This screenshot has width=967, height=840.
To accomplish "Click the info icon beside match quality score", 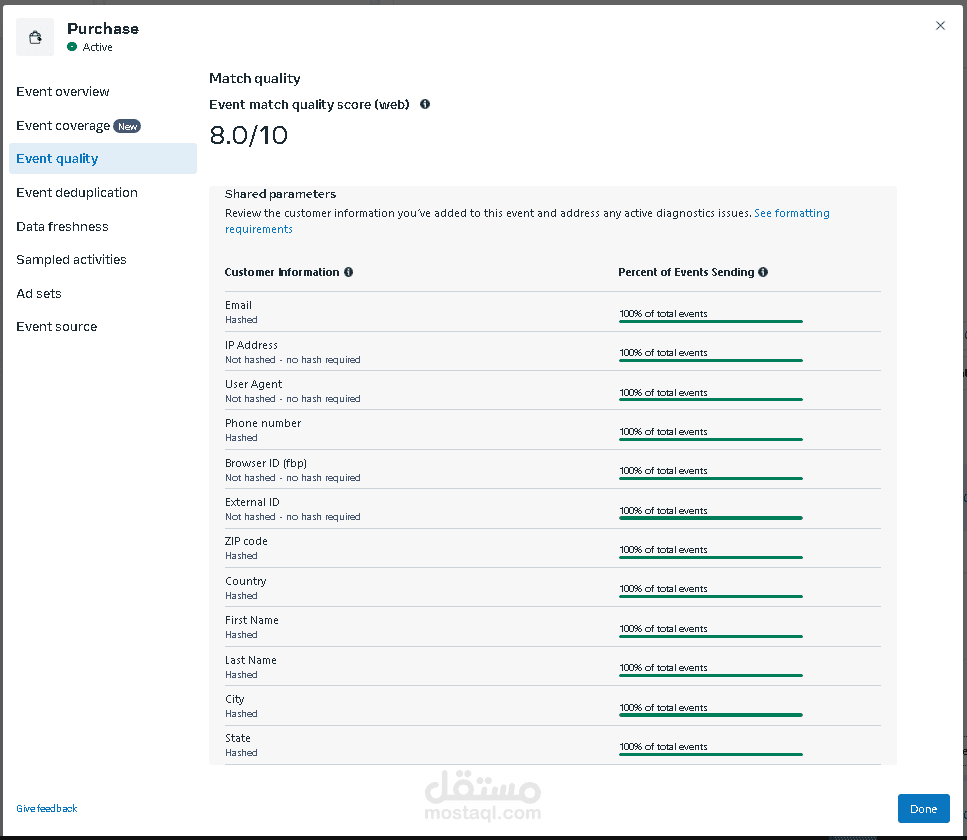I will 425,104.
